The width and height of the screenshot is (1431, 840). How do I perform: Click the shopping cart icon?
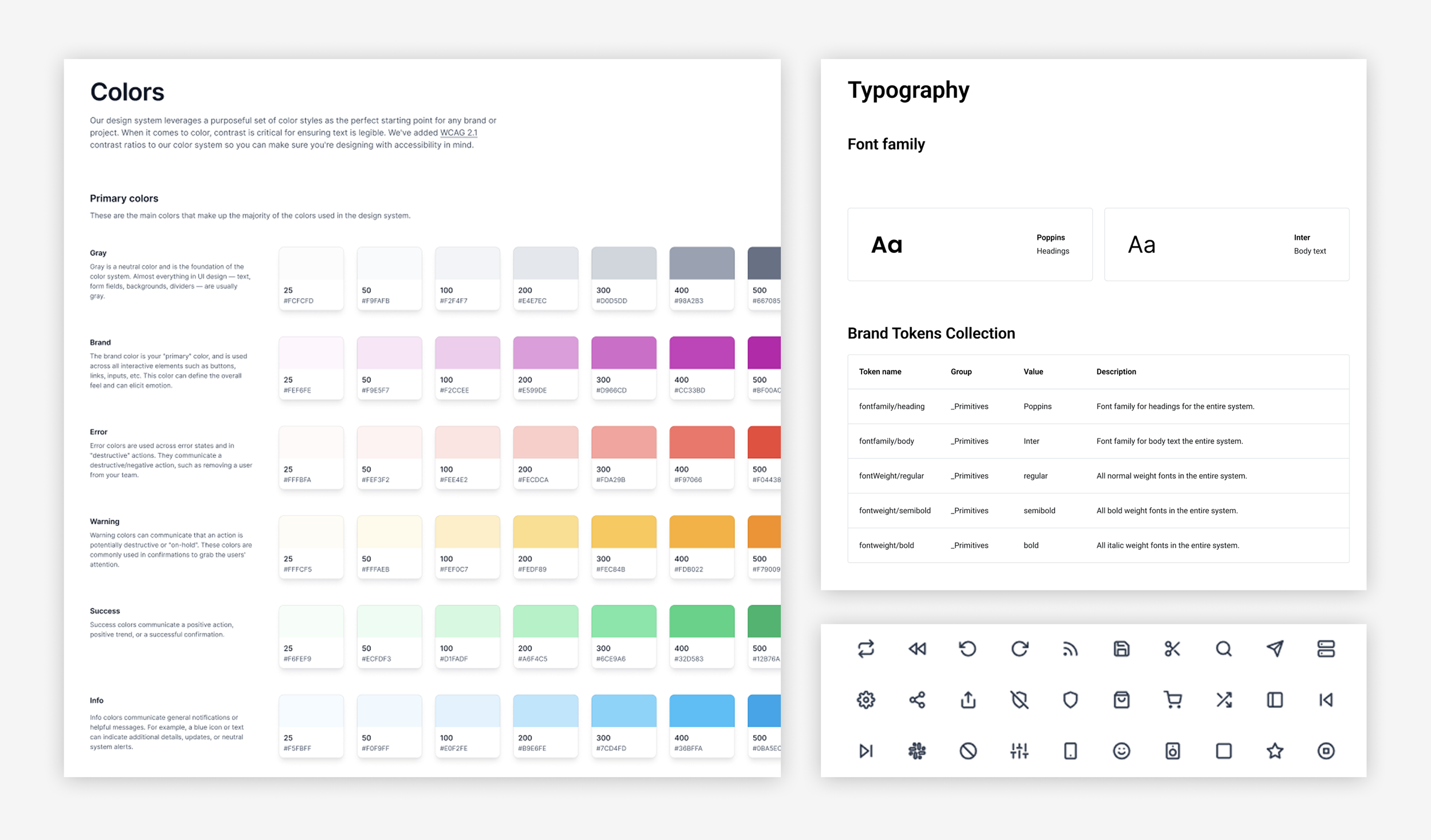[1172, 699]
